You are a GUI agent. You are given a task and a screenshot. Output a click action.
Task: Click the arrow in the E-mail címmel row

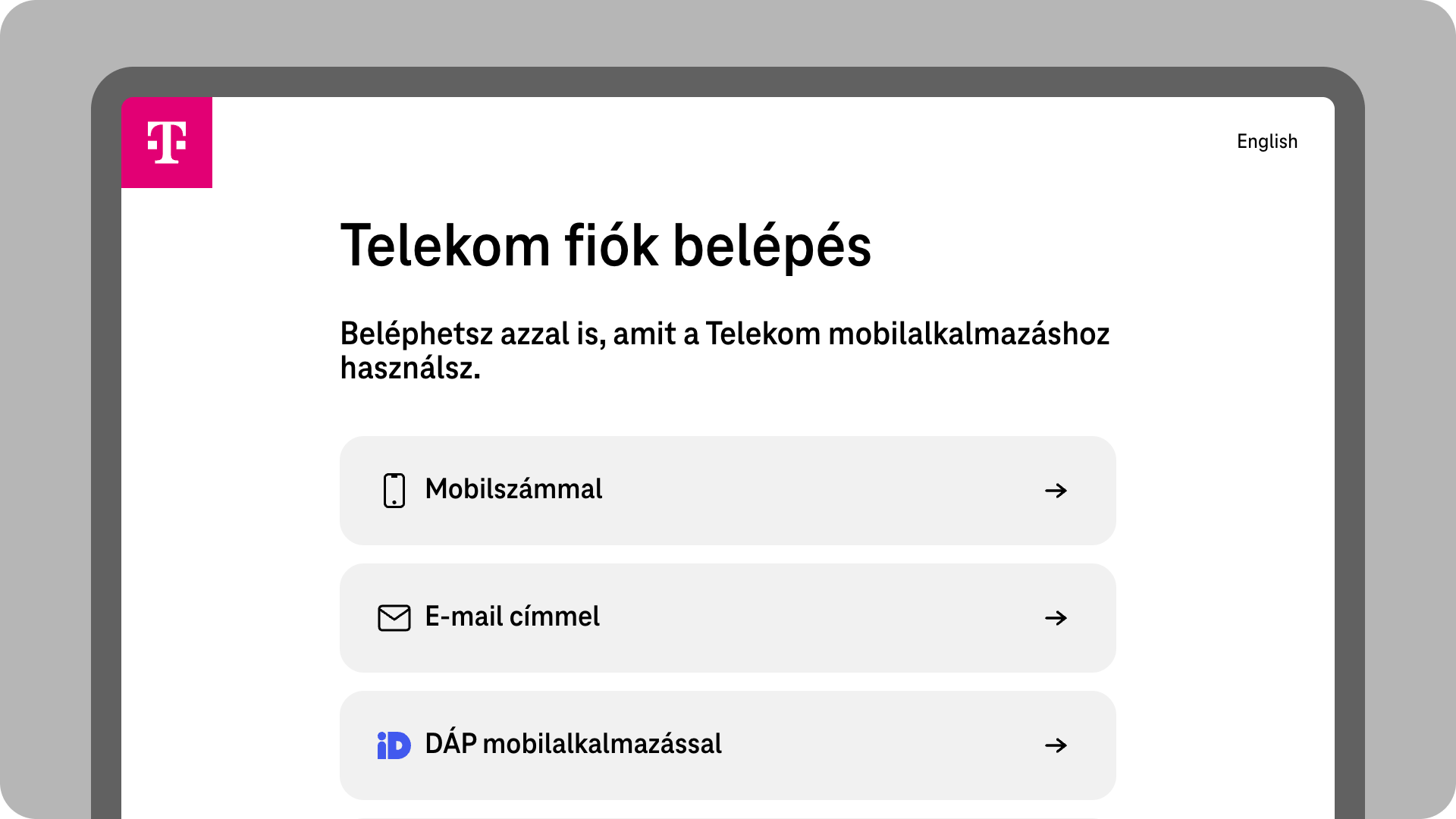click(1056, 618)
